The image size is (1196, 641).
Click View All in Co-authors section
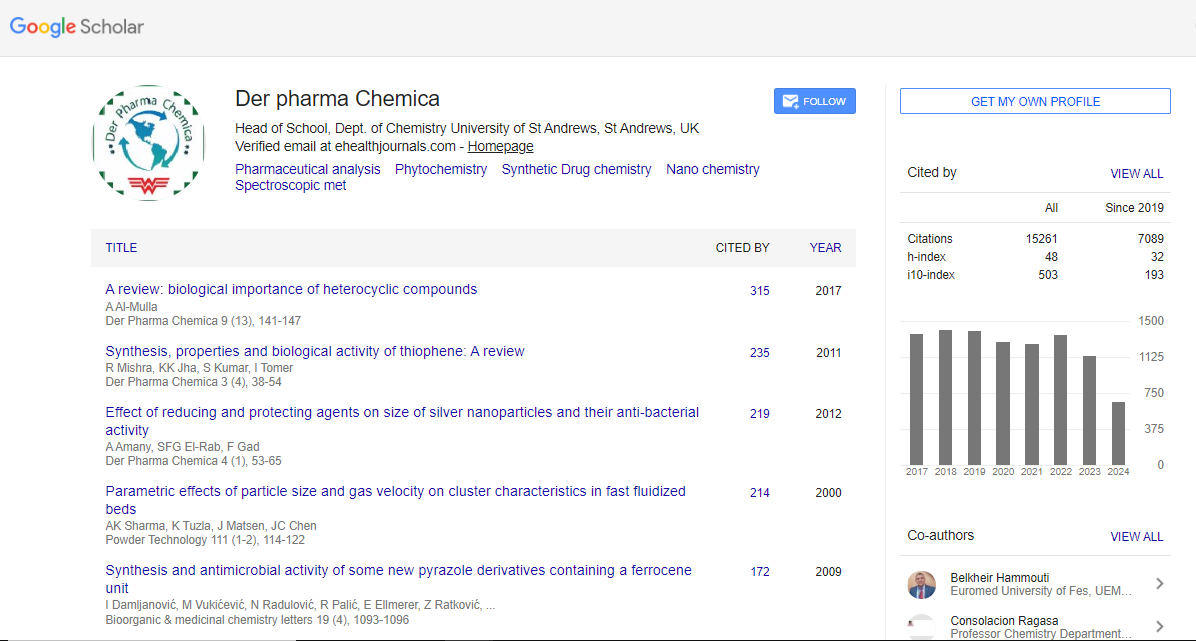[1136, 536]
